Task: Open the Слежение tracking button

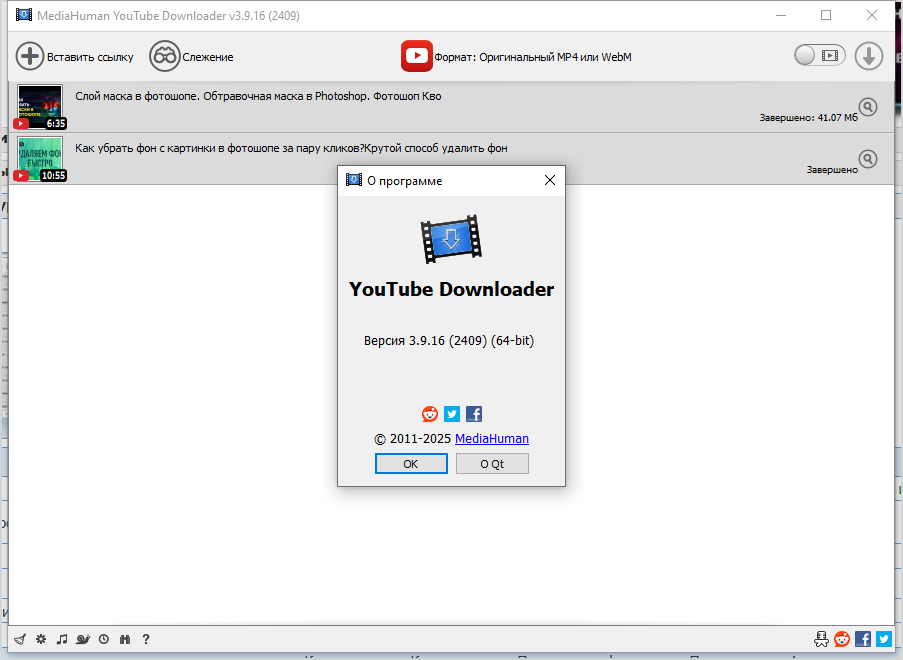Action: click(191, 57)
